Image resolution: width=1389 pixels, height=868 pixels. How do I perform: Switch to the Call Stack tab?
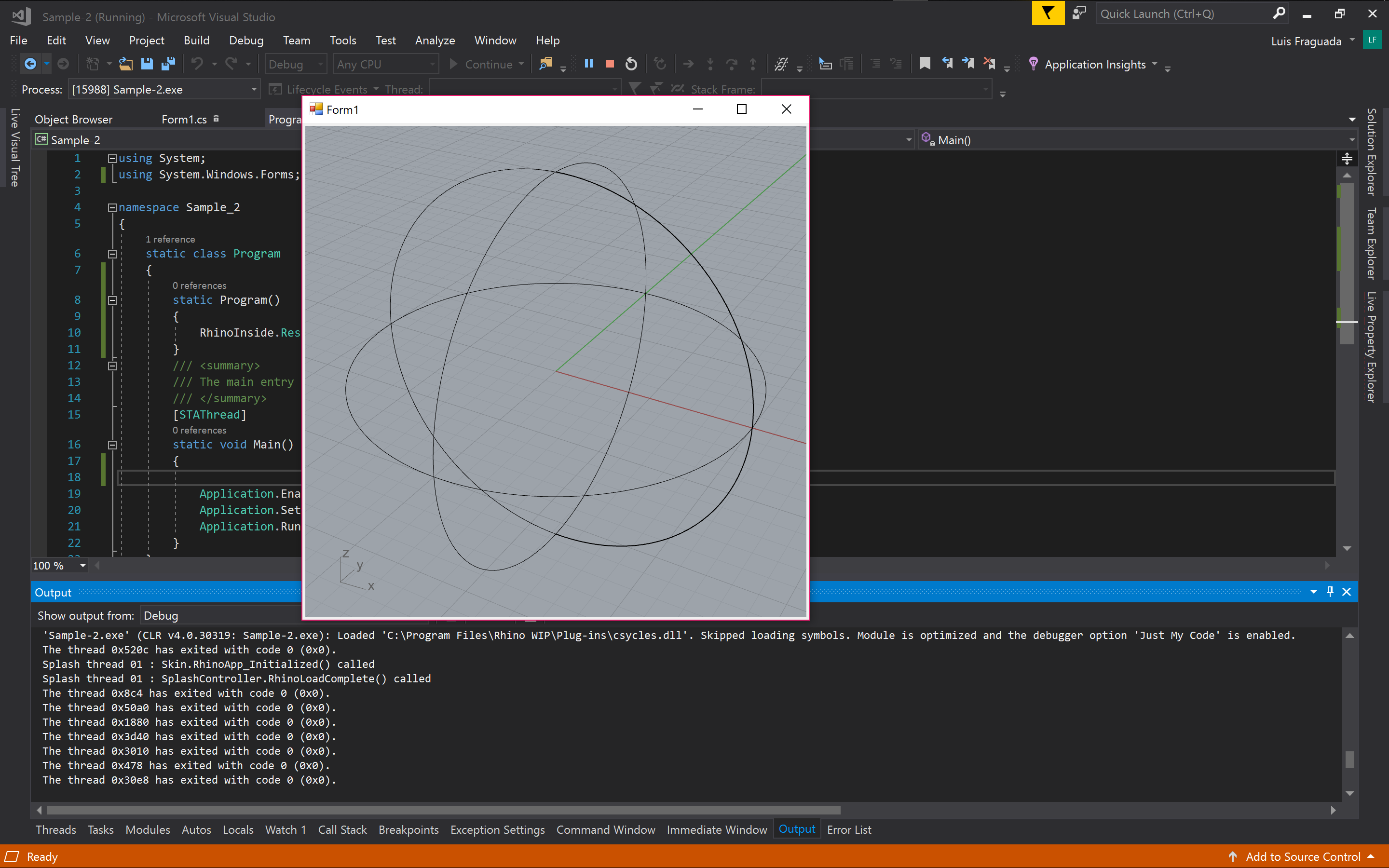pos(342,829)
